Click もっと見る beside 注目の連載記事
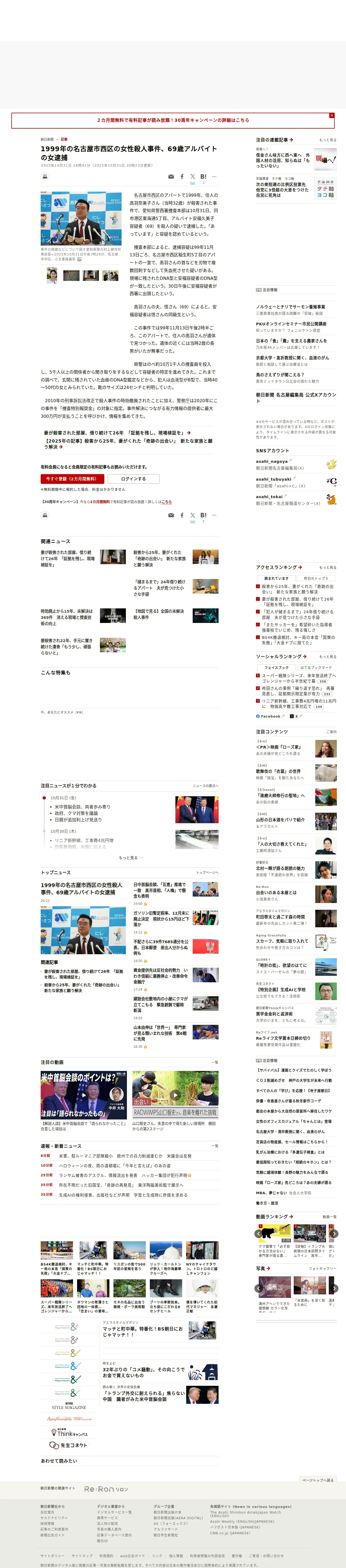The height and width of the screenshot is (1568, 346). (328, 140)
